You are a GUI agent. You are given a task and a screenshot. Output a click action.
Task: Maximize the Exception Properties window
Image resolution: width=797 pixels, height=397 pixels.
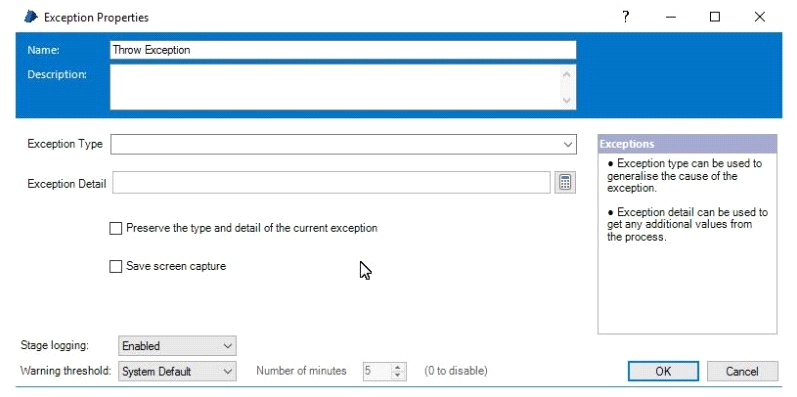click(715, 17)
